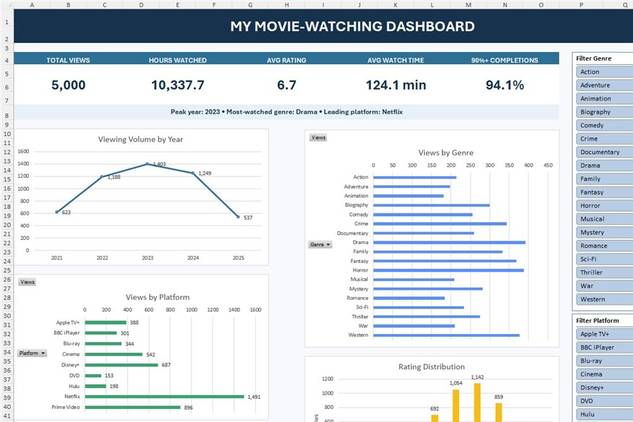The height and width of the screenshot is (422, 633).
Task: Select row 25 header
Action: click(x=6, y=270)
